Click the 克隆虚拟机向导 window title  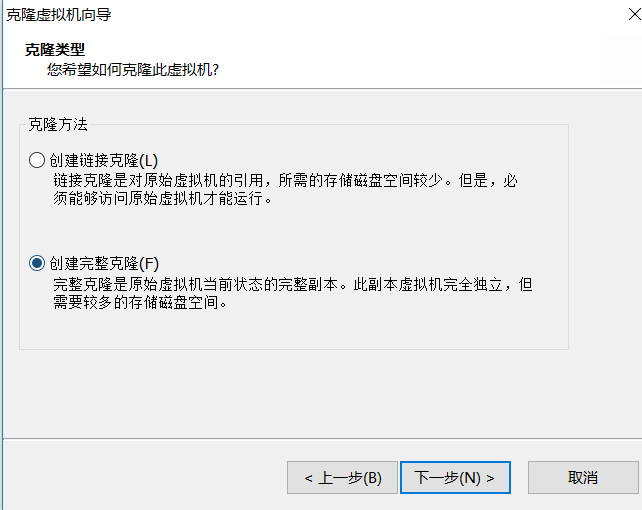[59, 15]
